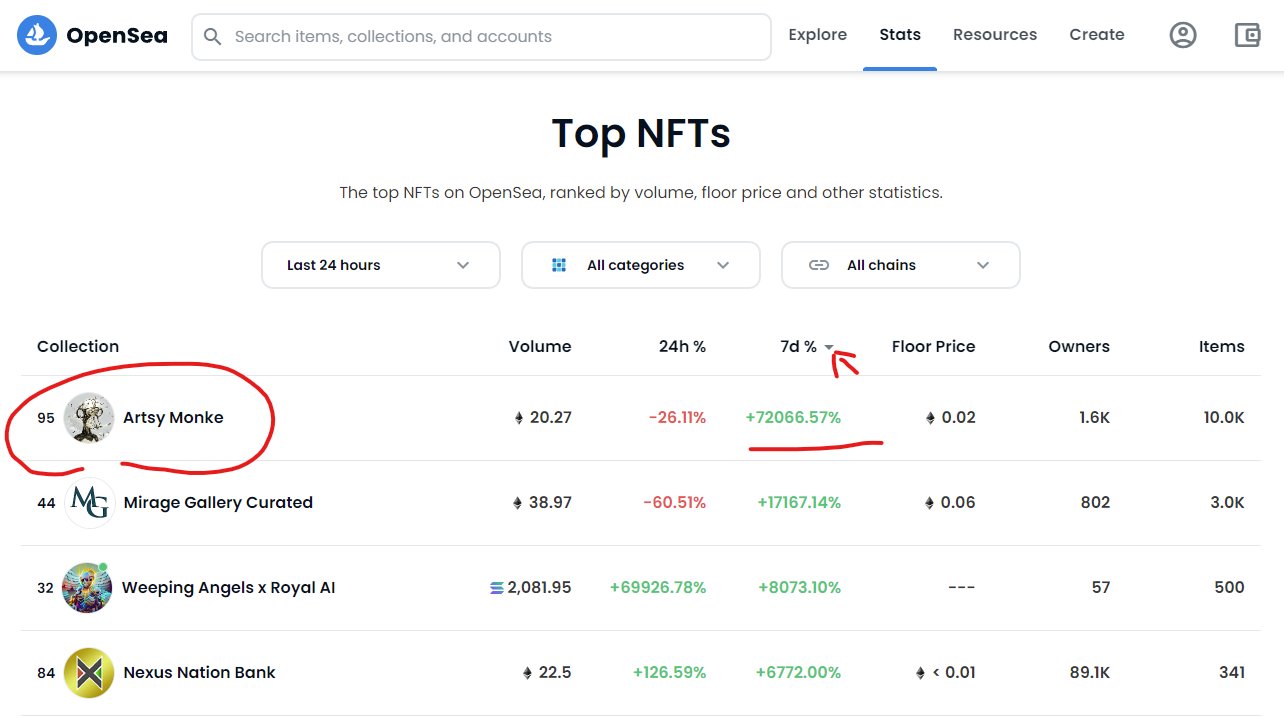1284x718 pixels.
Task: Click the OpenSea wordmark text
Action: point(117,36)
